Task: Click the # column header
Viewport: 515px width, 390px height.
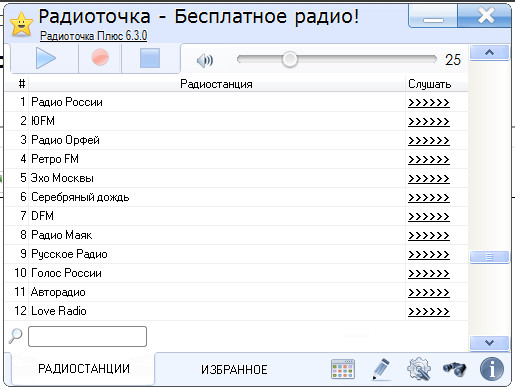Action: 22,84
